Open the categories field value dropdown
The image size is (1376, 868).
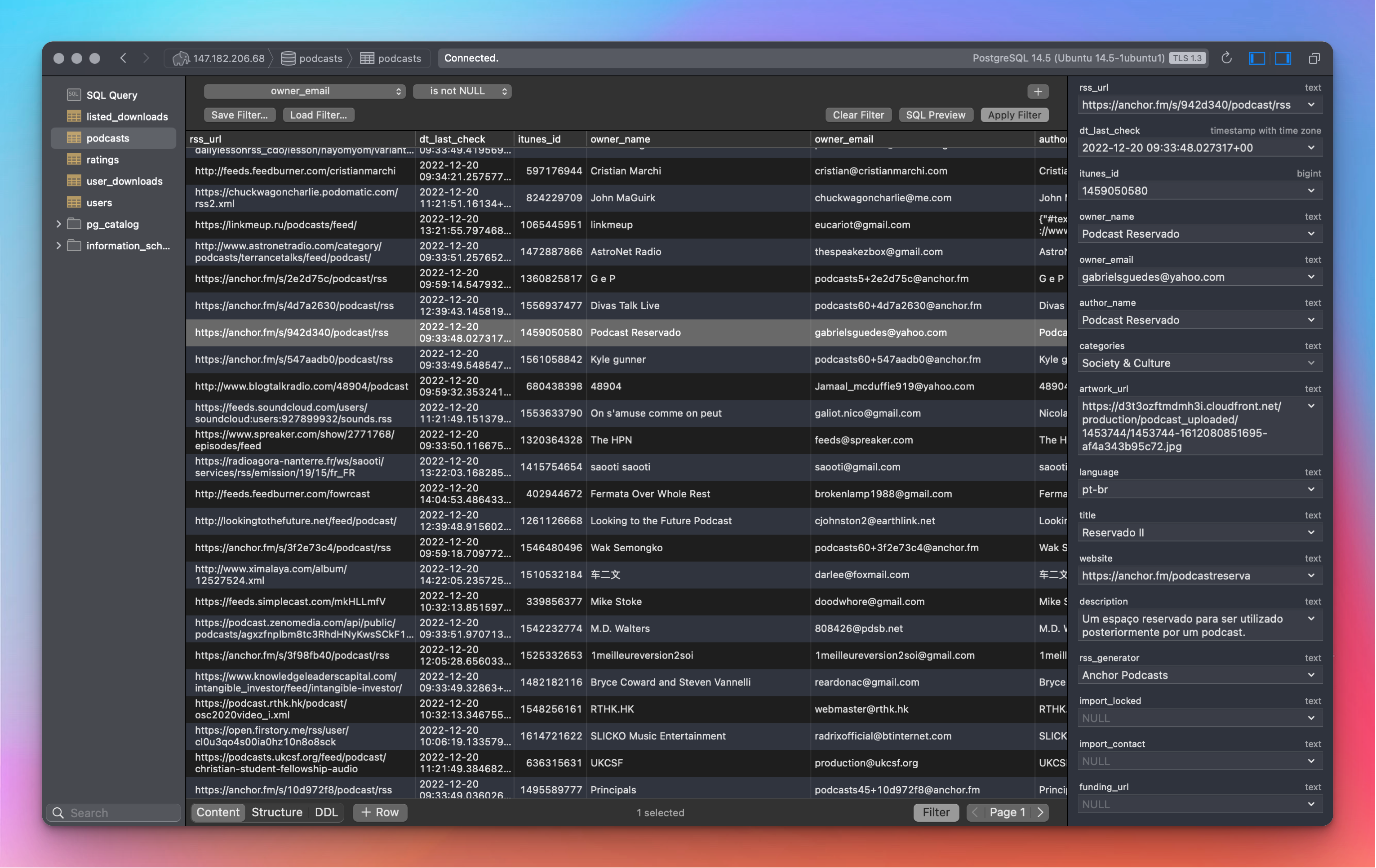[x=1311, y=363]
